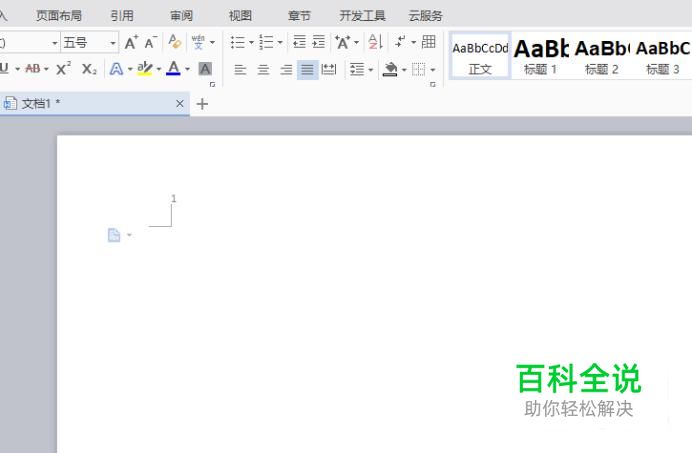Image resolution: width=692 pixels, height=453 pixels.
Task: Open the highlight color dropdown arrow
Action: (158, 69)
